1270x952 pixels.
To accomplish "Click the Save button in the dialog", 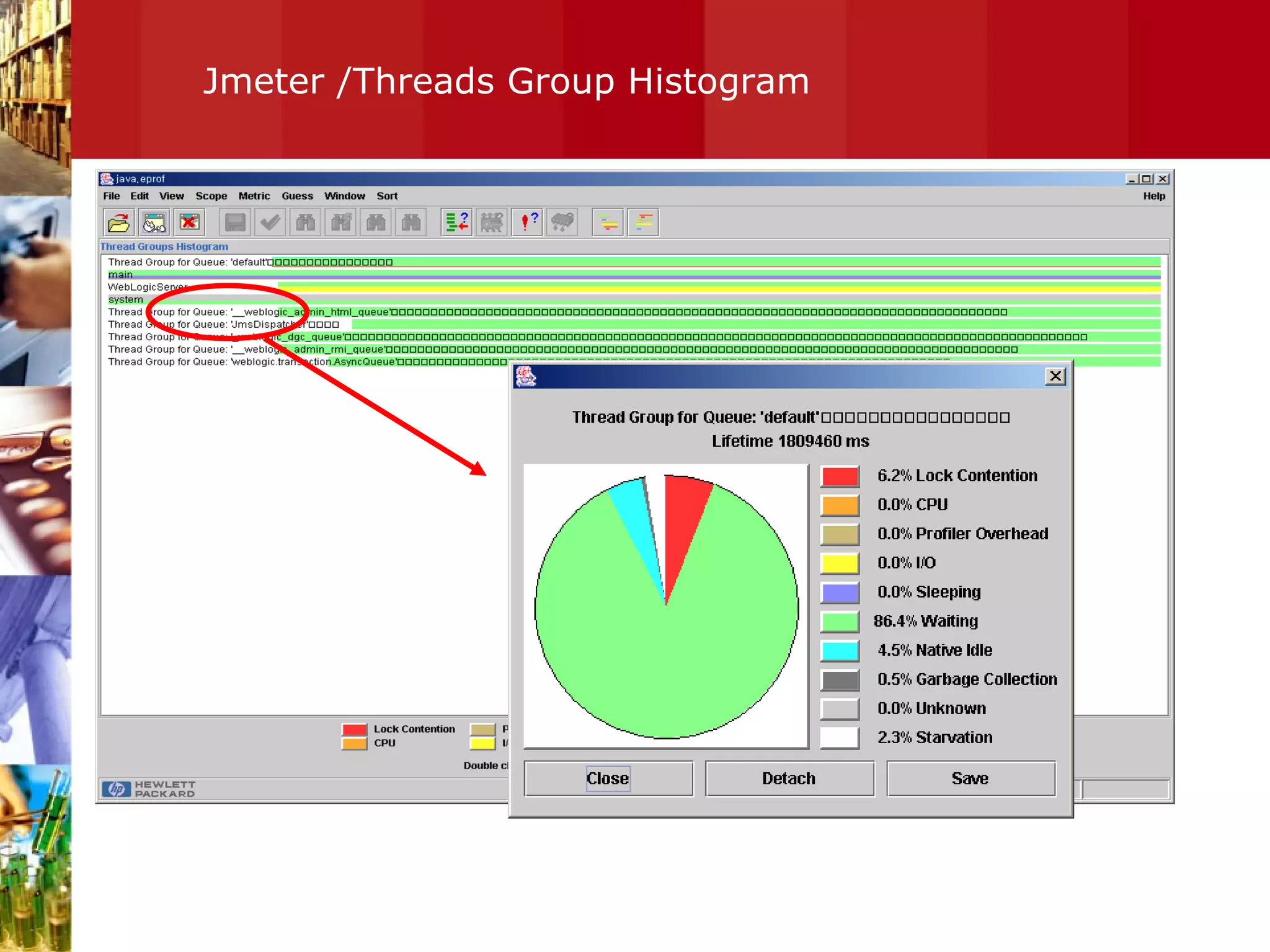I will (x=970, y=778).
